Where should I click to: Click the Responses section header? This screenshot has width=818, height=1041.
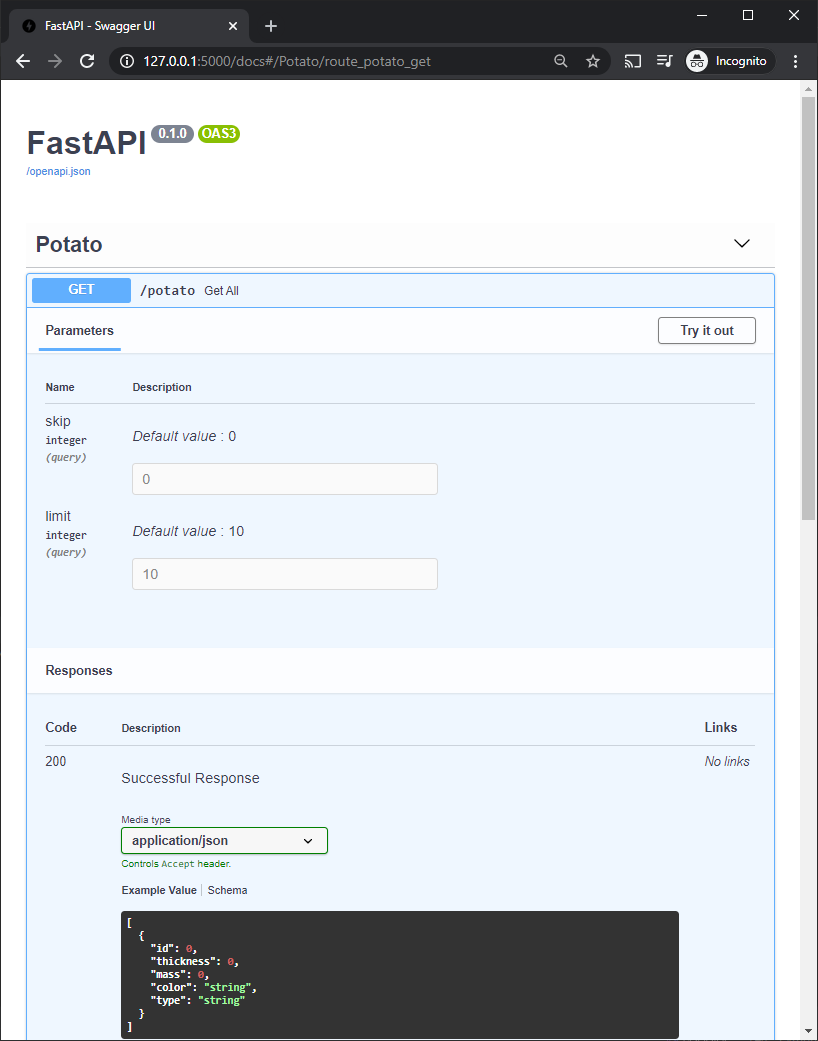click(79, 671)
